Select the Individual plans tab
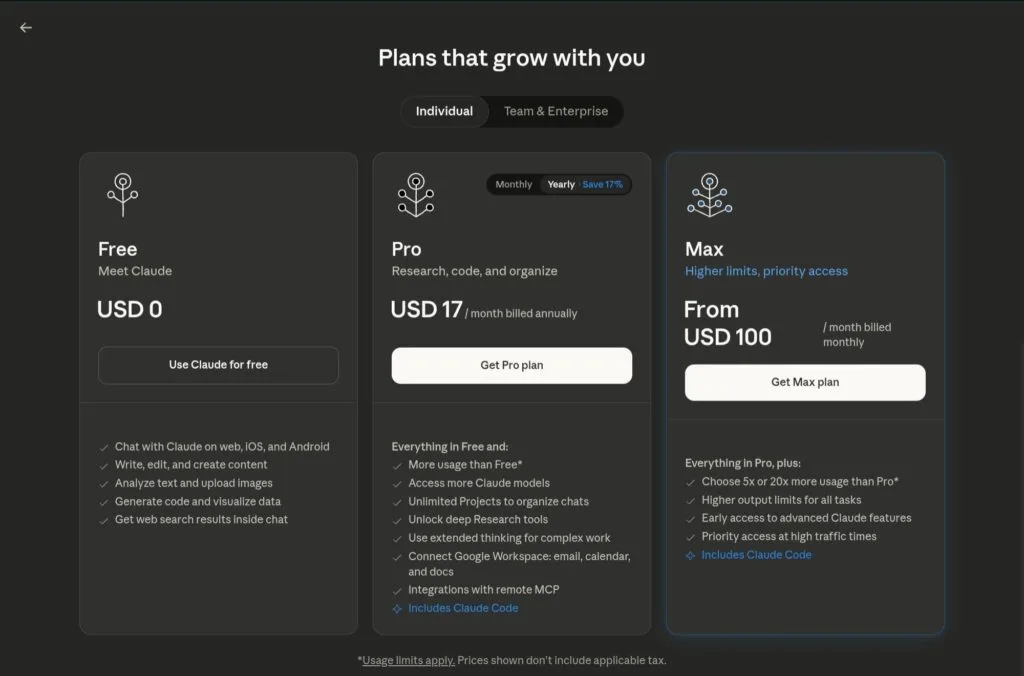This screenshot has width=1024, height=676. coord(444,111)
